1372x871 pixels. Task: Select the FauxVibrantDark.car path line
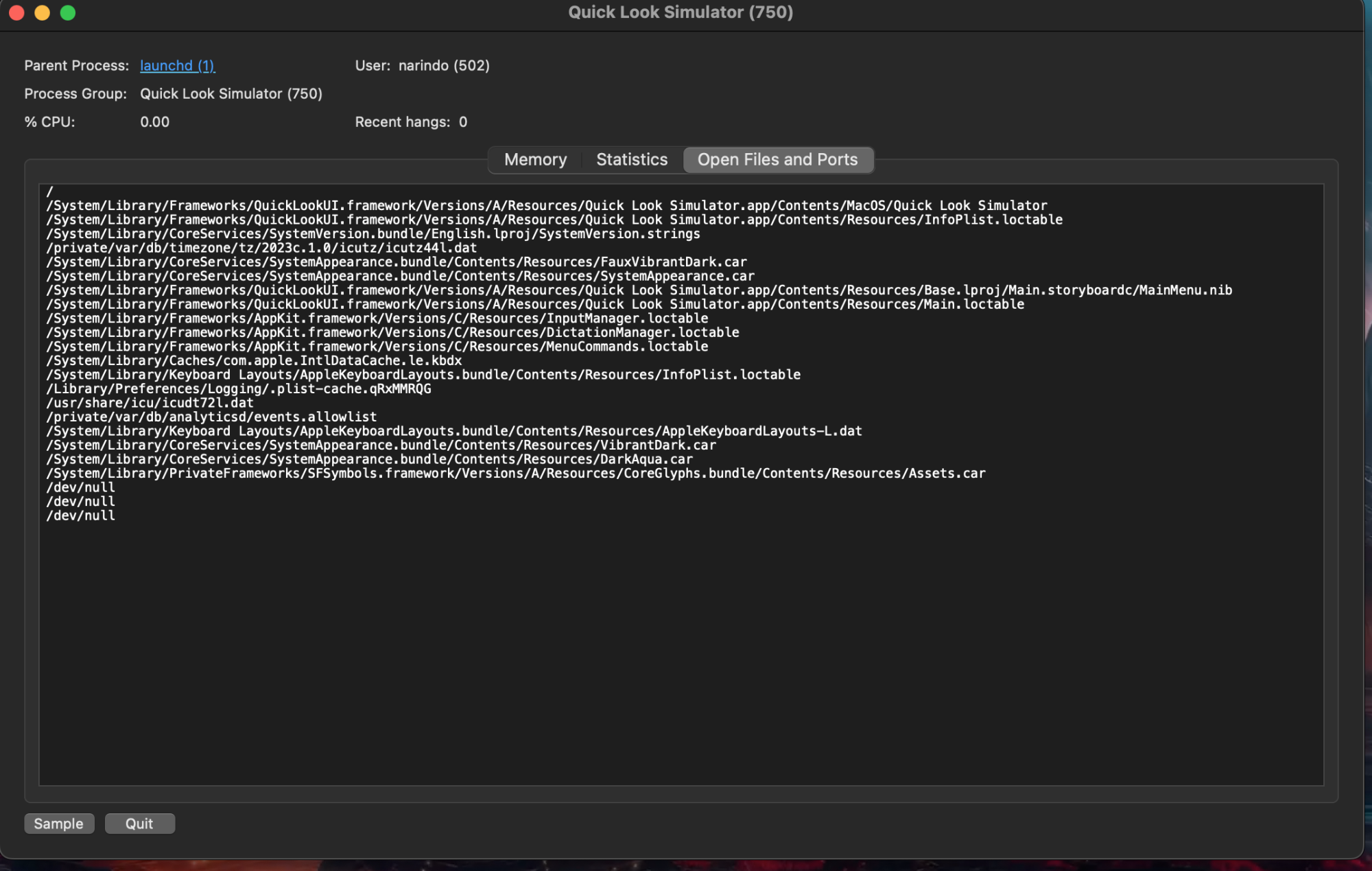(397, 262)
